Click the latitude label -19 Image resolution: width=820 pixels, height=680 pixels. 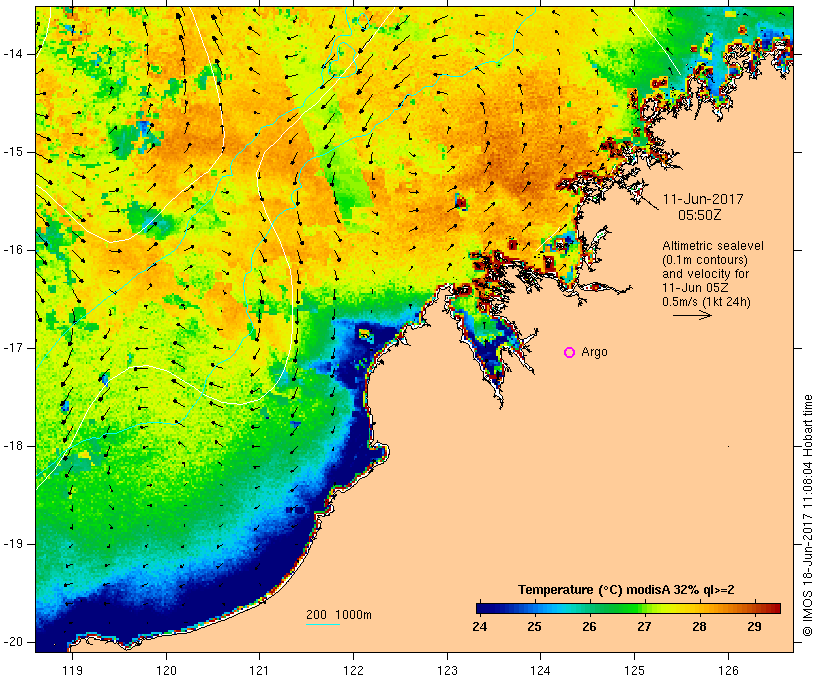13,544
